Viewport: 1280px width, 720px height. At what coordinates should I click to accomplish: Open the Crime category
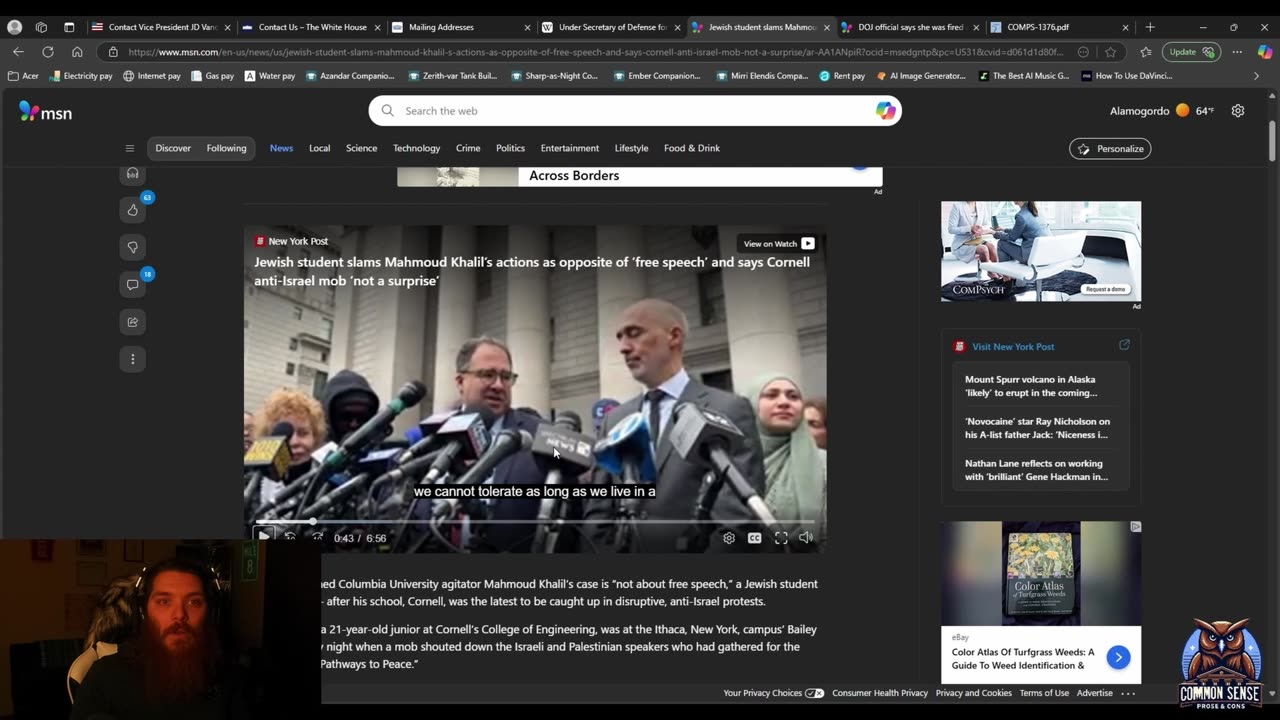[468, 148]
